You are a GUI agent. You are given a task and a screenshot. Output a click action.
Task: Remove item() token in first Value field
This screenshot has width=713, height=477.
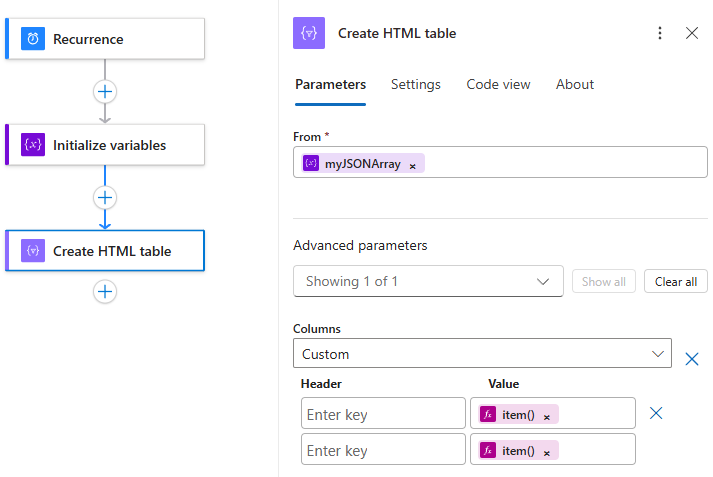[547, 417]
